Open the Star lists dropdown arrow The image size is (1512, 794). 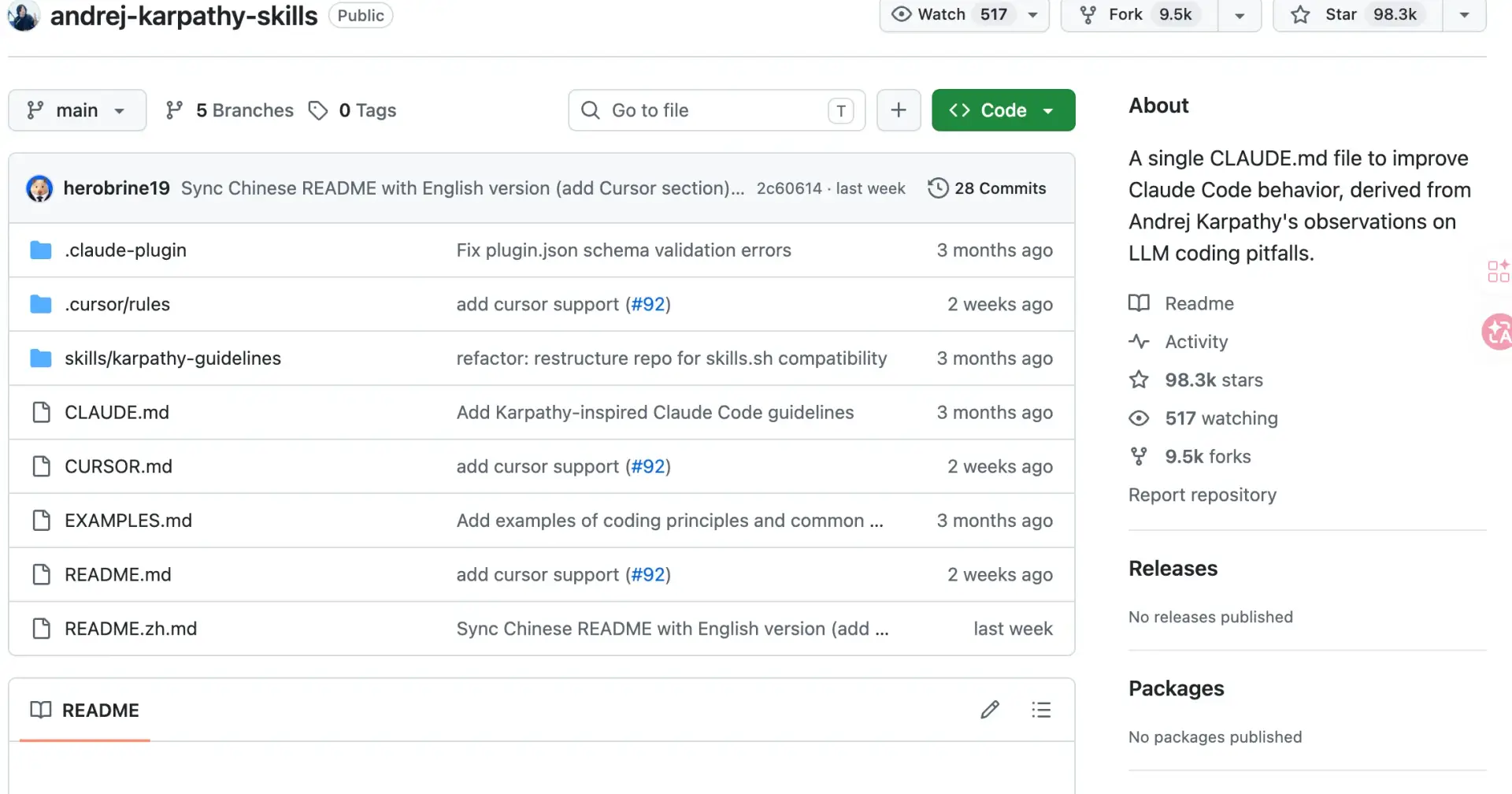[1465, 15]
